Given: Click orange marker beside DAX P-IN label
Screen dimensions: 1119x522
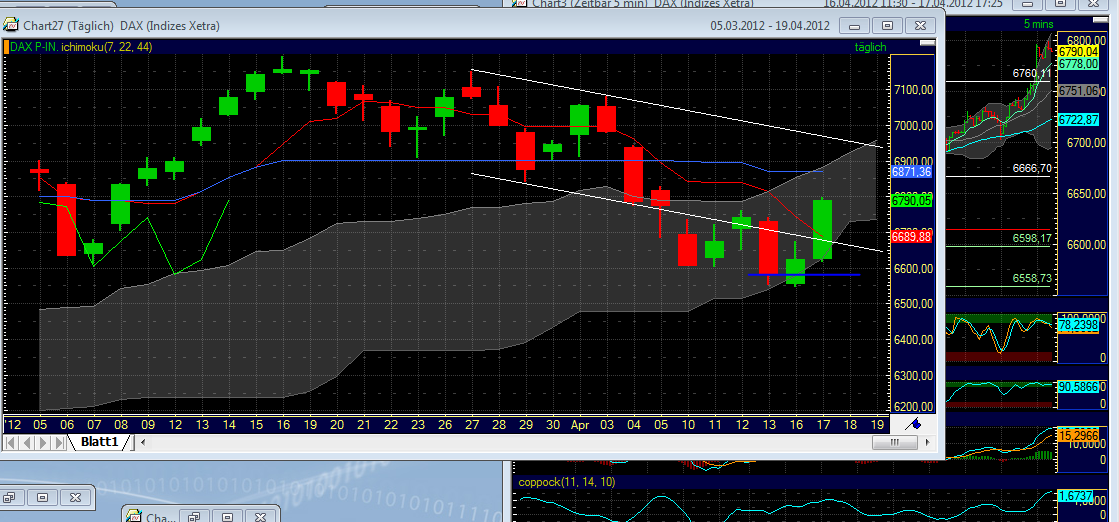Looking at the screenshot, I should click(7, 47).
